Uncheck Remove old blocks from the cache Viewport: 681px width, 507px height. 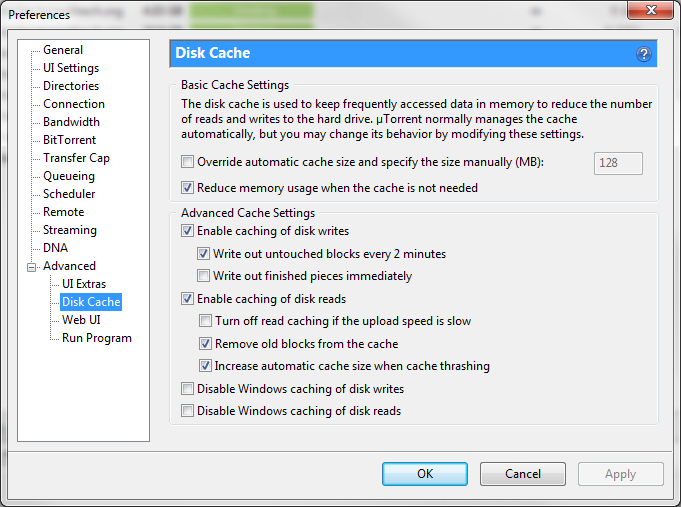pos(204,344)
